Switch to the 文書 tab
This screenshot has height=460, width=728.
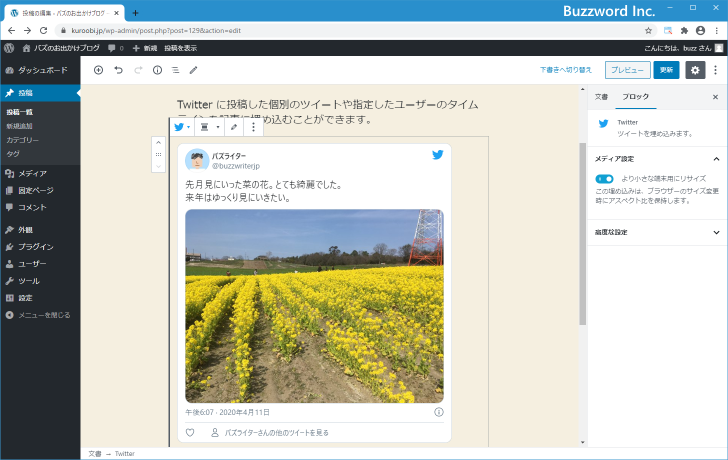601,97
